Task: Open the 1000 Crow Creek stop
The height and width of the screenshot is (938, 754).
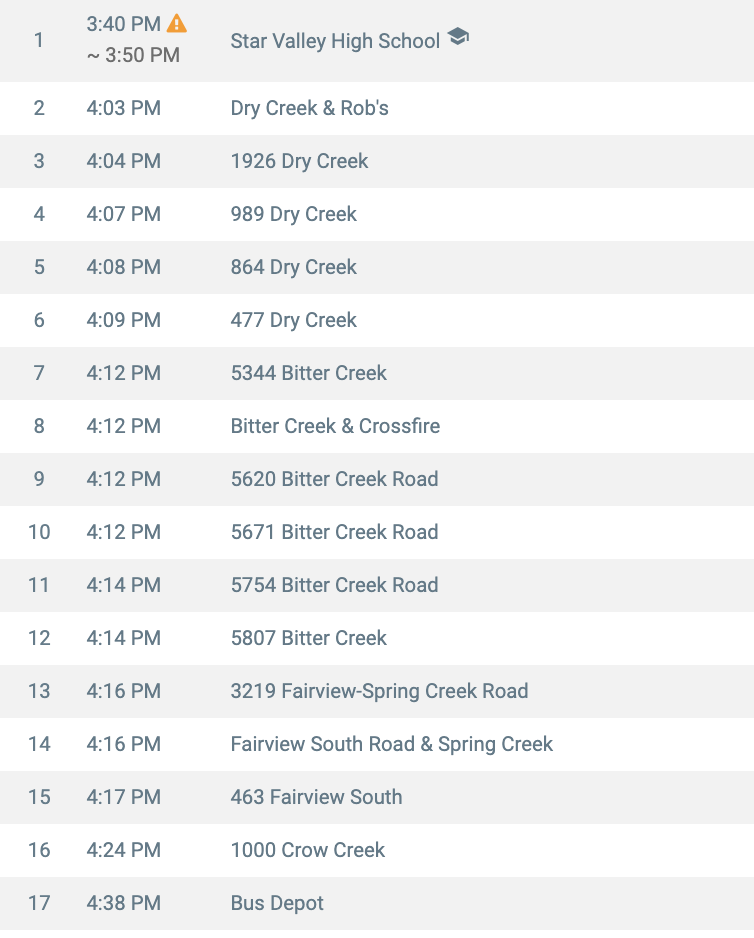Action: [307, 850]
